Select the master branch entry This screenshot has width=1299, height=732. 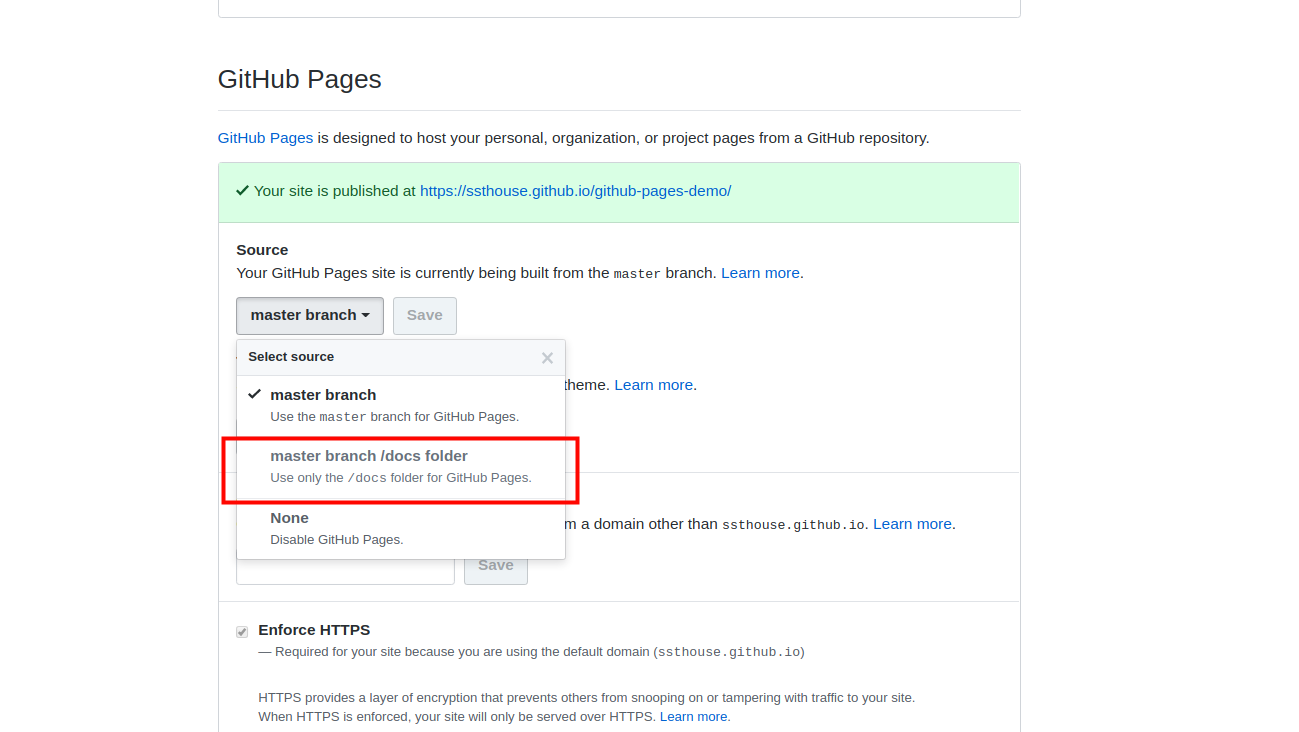coord(323,394)
